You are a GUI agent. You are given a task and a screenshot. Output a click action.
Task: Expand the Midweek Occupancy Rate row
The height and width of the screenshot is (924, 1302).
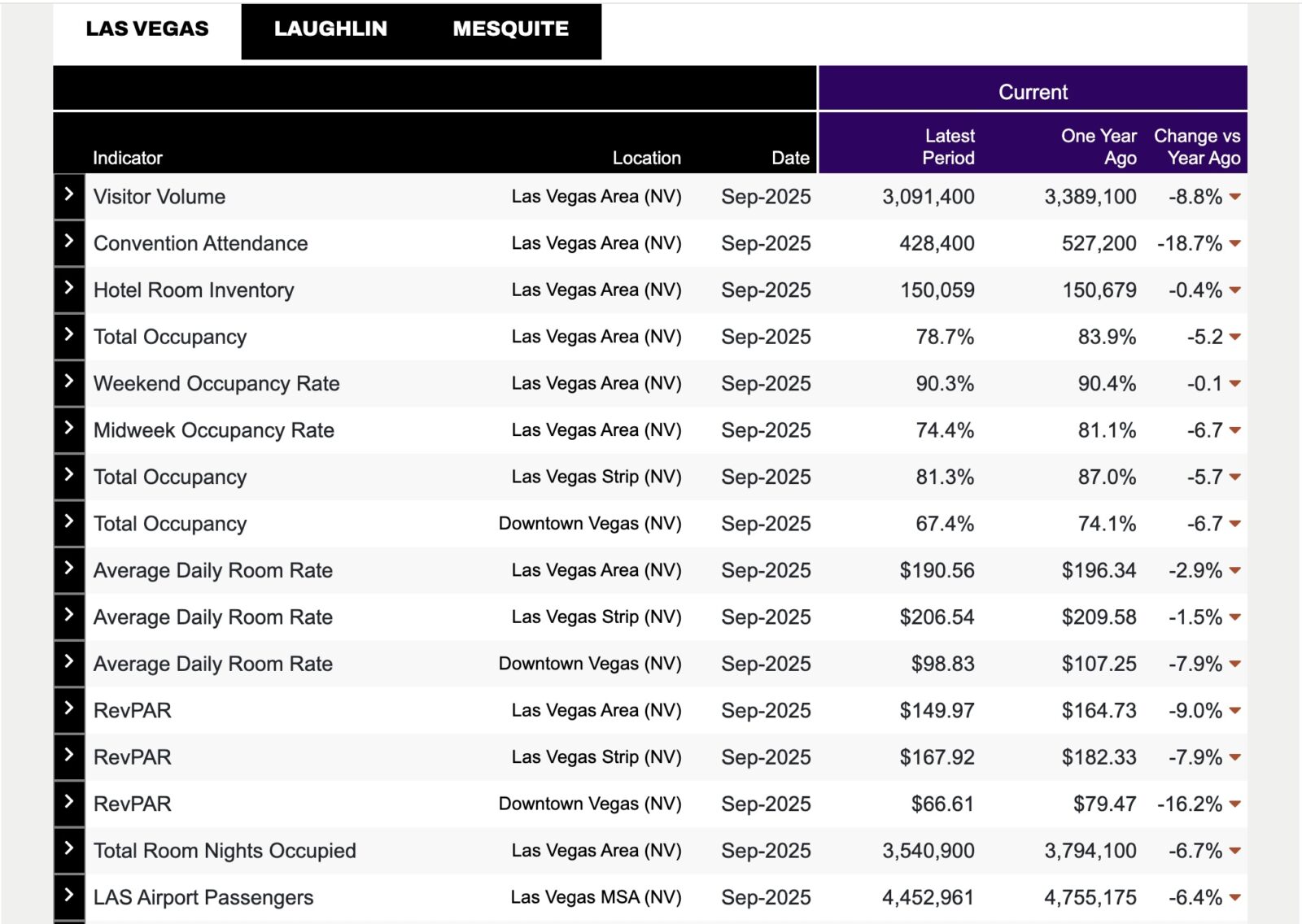(69, 428)
